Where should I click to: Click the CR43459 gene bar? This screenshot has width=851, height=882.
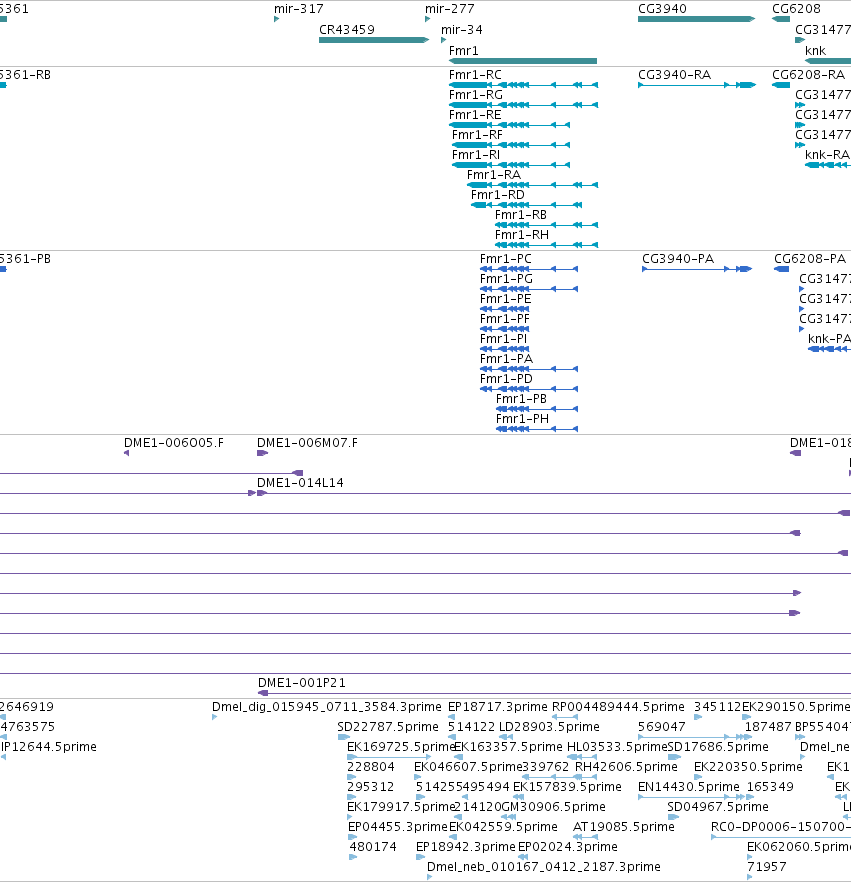[x=373, y=40]
